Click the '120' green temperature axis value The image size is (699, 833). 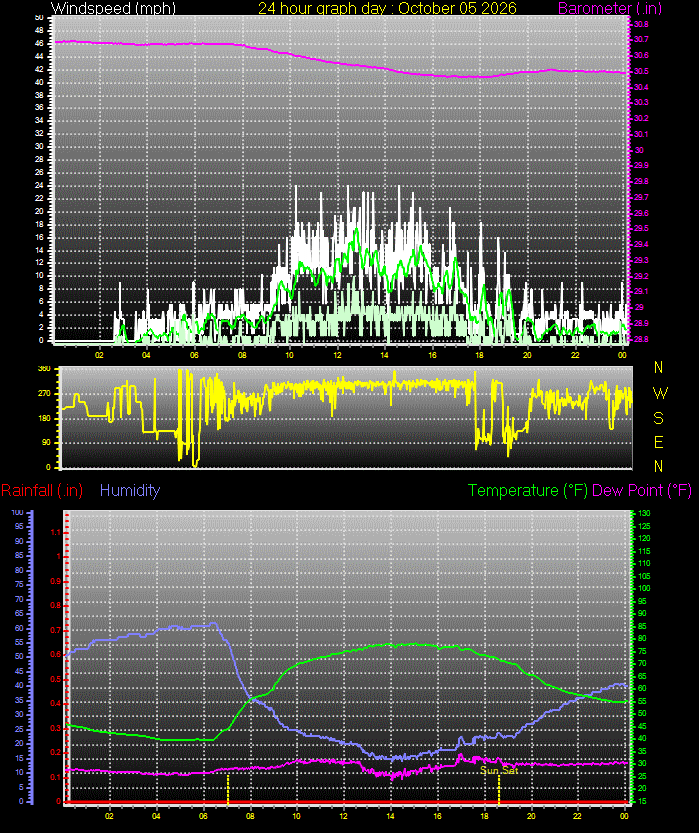tap(644, 538)
